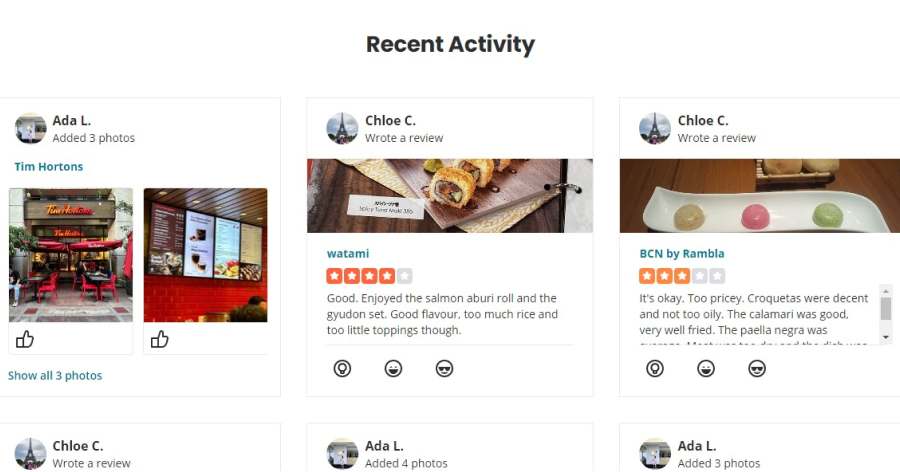
Task: Open Chloe C. profile on watami review
Action: pos(390,121)
